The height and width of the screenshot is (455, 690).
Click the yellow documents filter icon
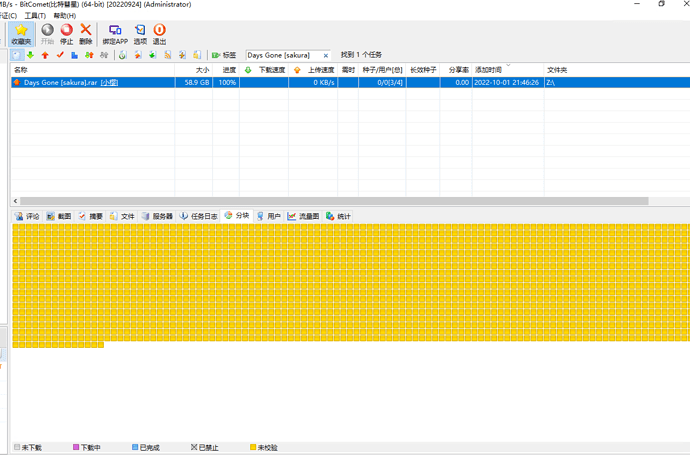(x=197, y=55)
